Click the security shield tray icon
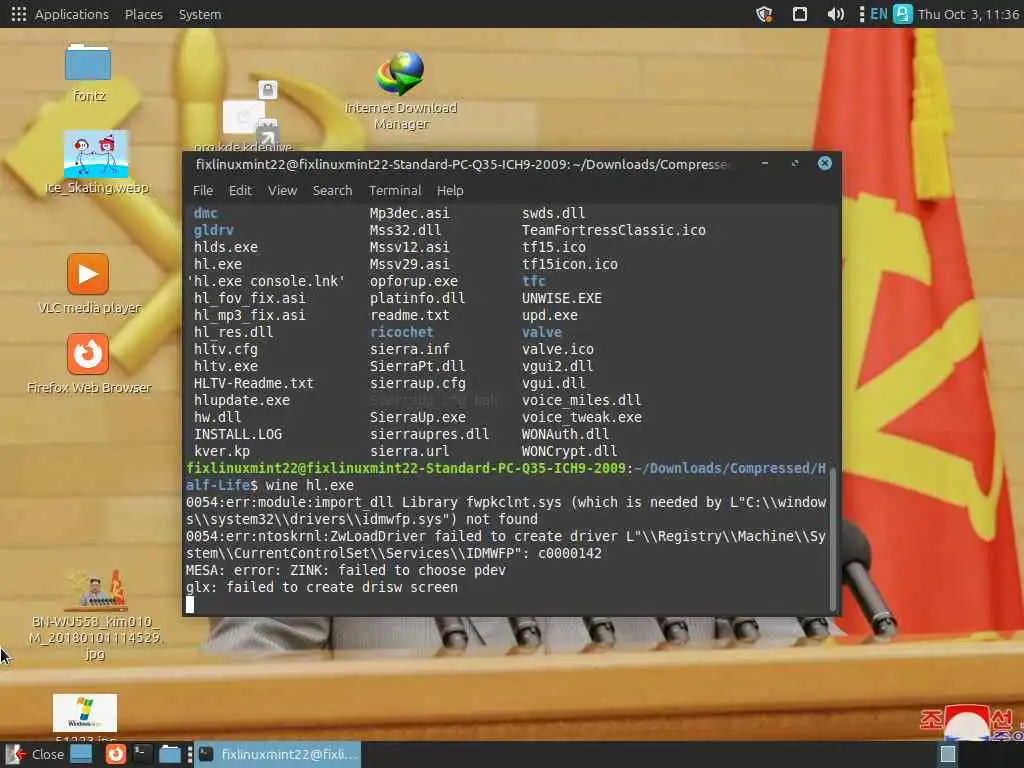The image size is (1024, 768). 764,14
